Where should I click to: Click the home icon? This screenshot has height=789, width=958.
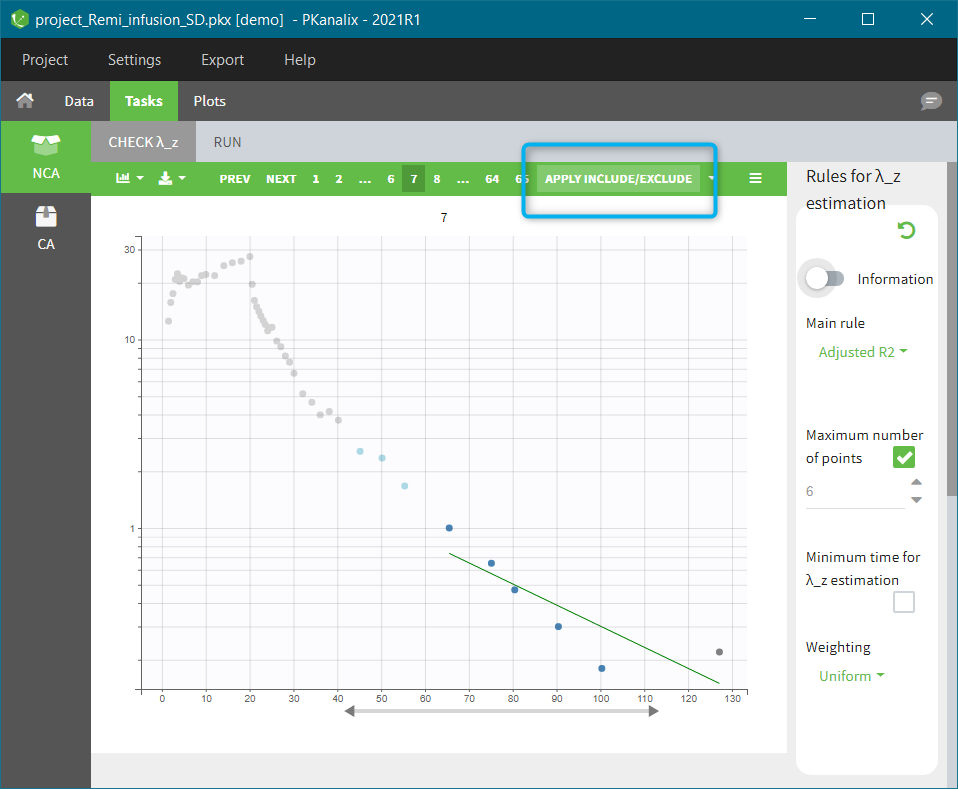25,101
